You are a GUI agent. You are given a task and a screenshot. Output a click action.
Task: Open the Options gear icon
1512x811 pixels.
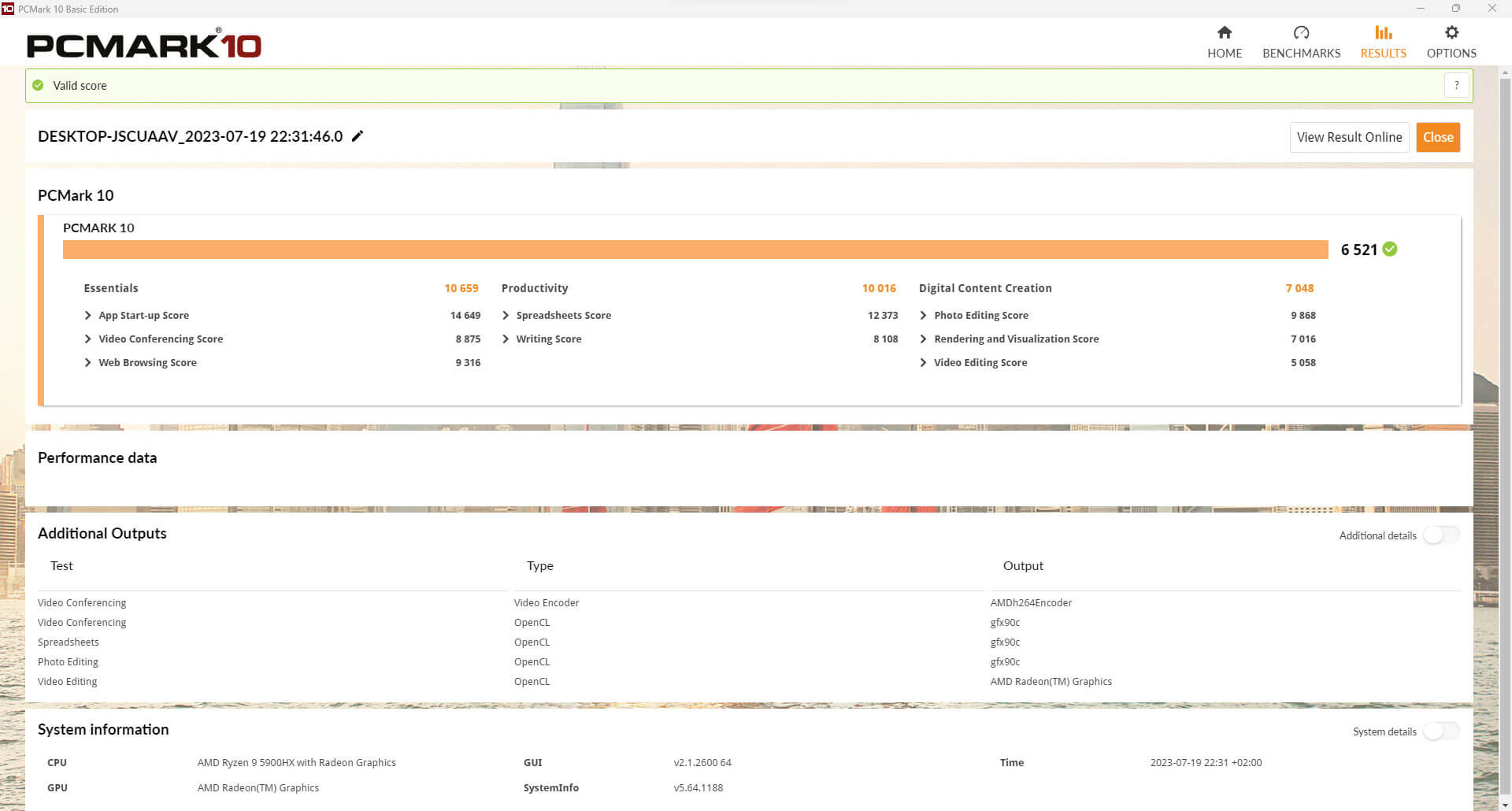[x=1451, y=32]
